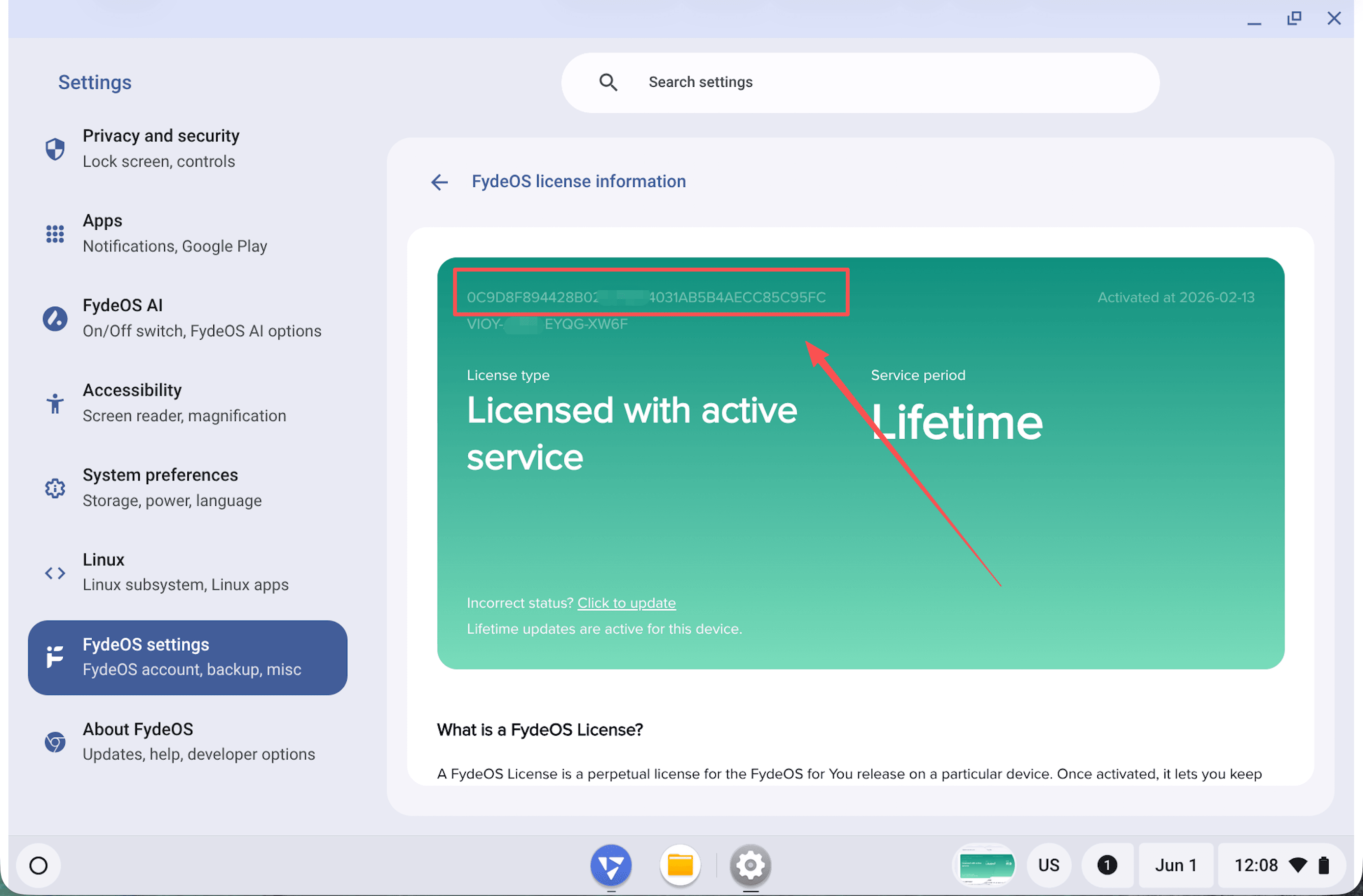Click the Privacy and security shield icon
This screenshot has width=1363, height=896.
point(55,149)
